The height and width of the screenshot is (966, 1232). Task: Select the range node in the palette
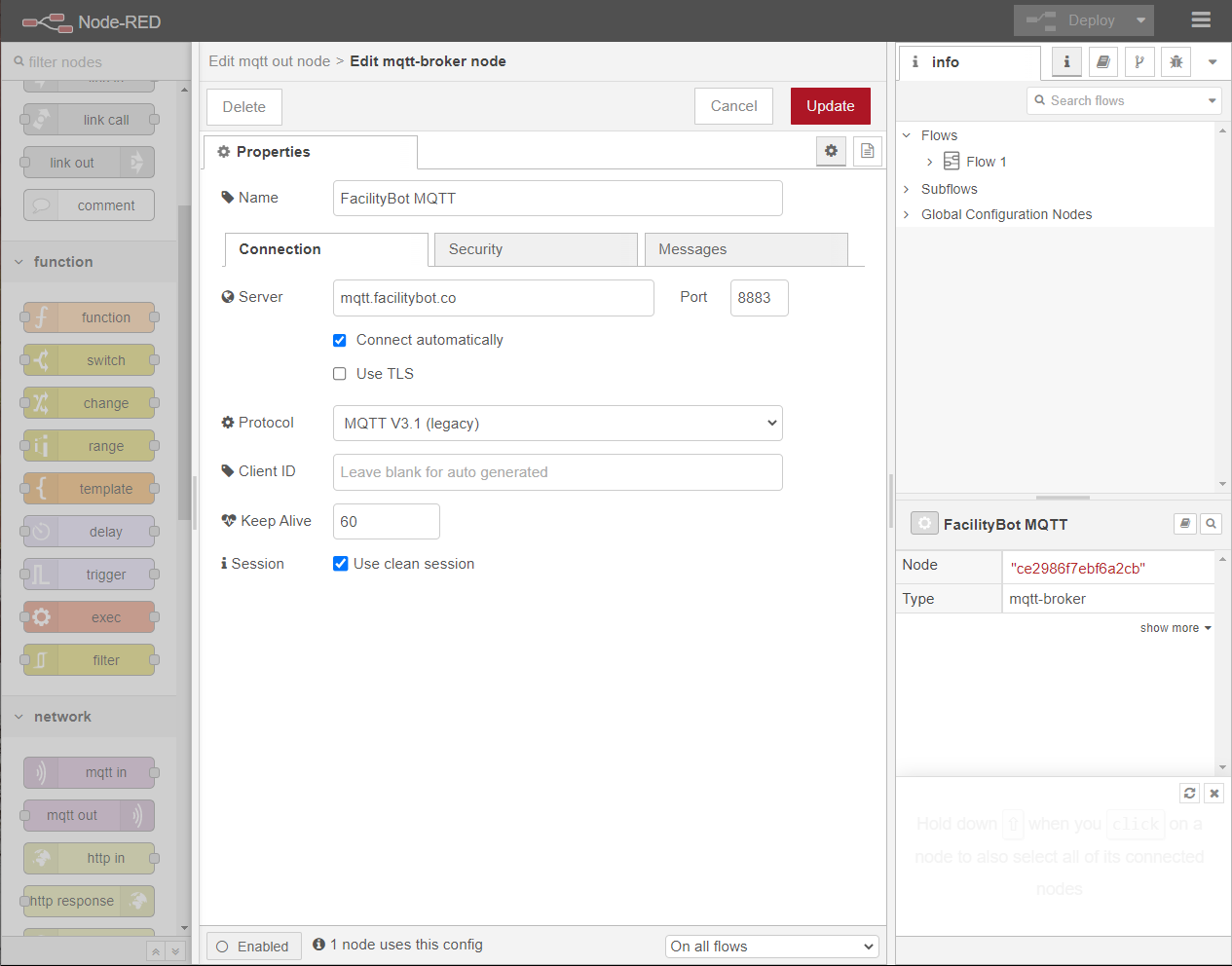coord(90,446)
